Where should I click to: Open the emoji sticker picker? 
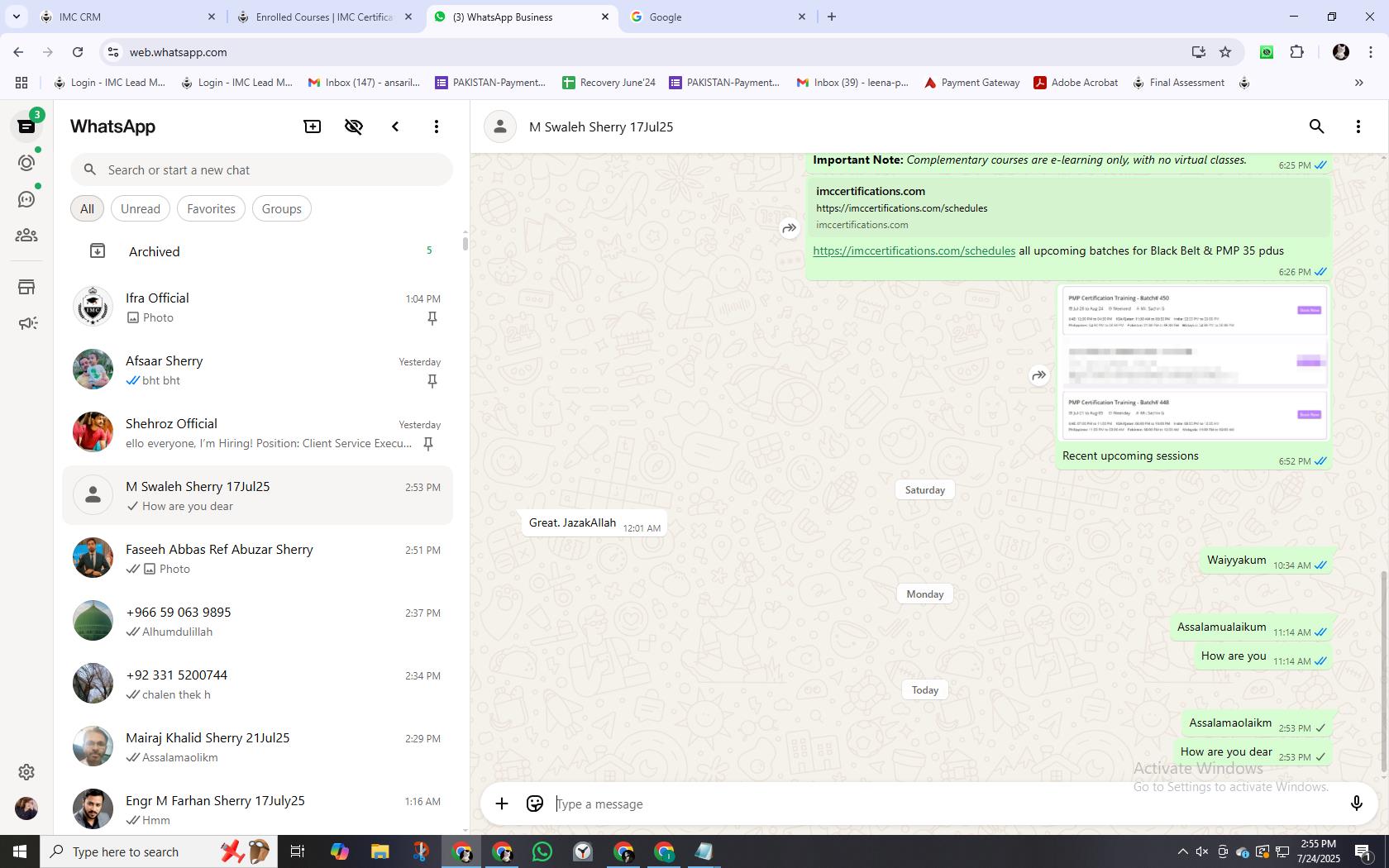[535, 804]
